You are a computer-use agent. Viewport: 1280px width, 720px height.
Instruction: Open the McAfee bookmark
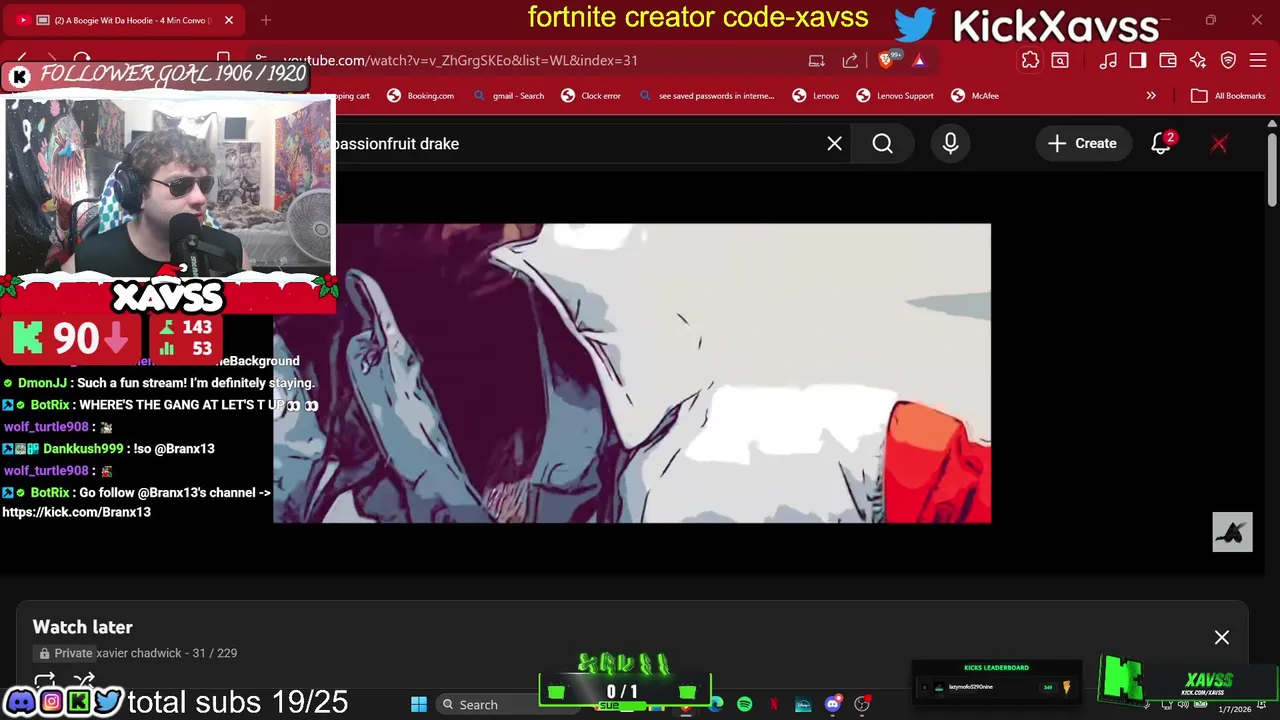point(975,96)
